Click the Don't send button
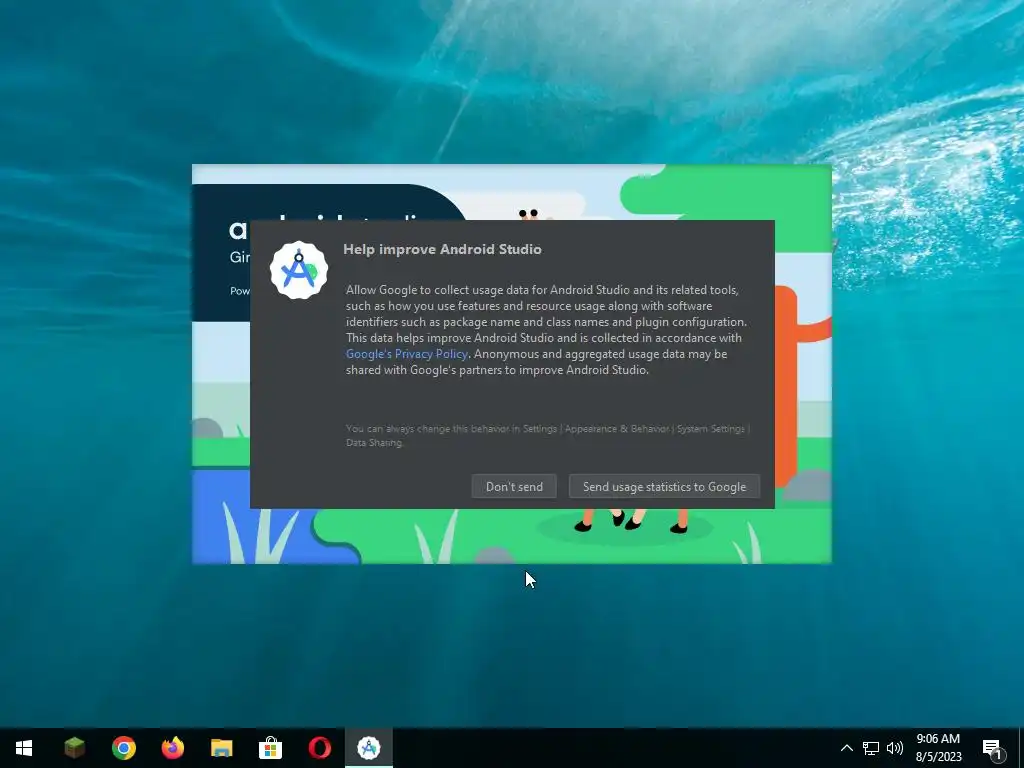Screen dimensions: 1024x768 [x=514, y=487]
